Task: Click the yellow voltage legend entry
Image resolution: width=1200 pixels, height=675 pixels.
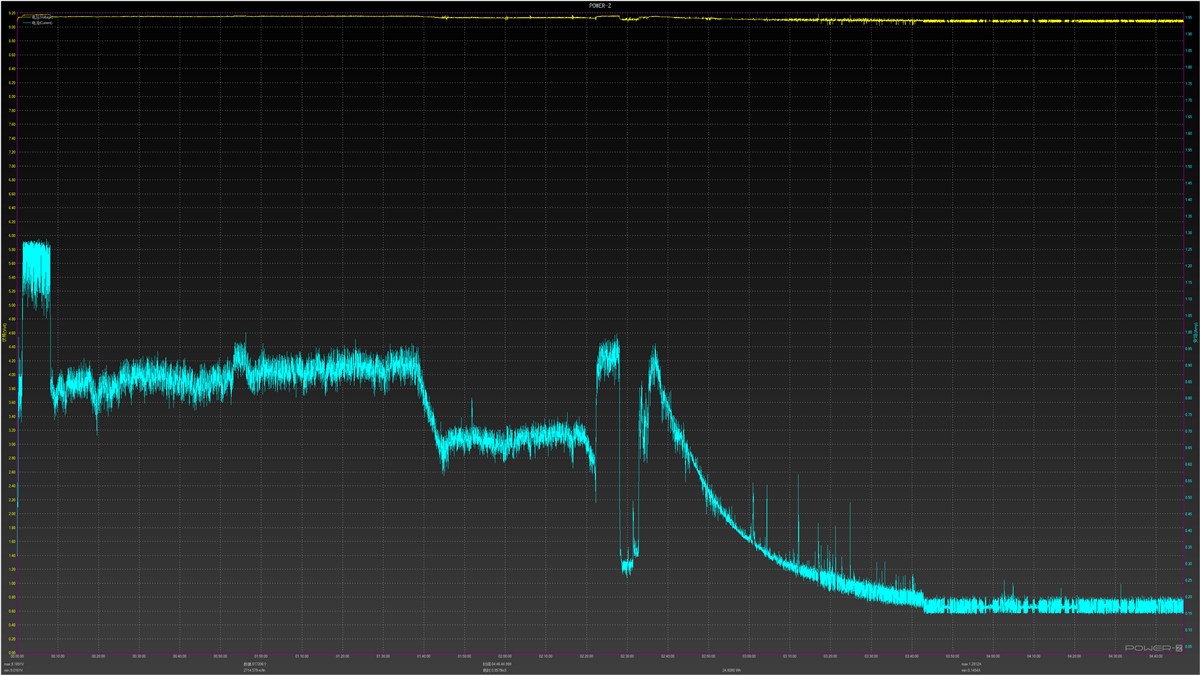Action: [42, 17]
